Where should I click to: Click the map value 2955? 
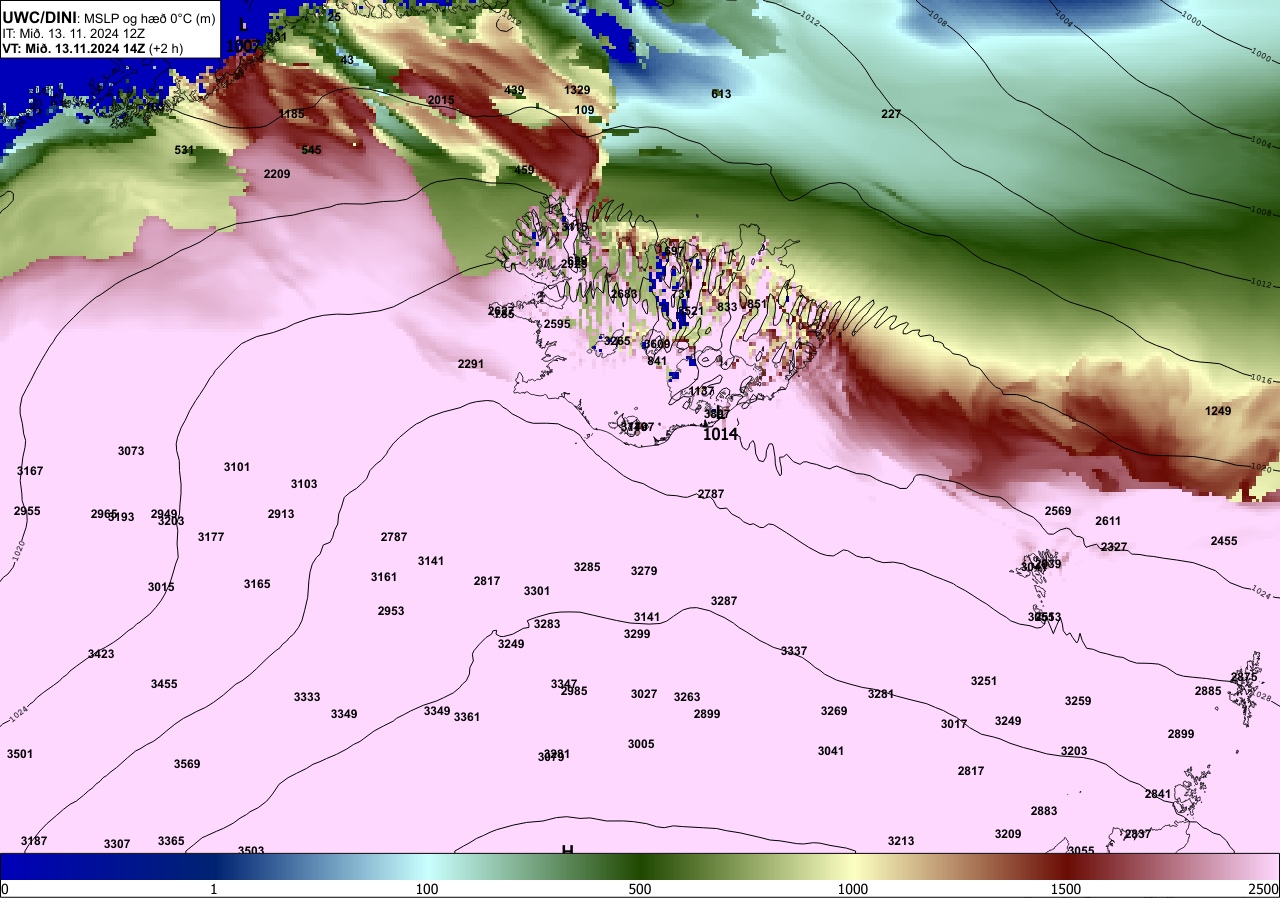pyautogui.click(x=27, y=511)
